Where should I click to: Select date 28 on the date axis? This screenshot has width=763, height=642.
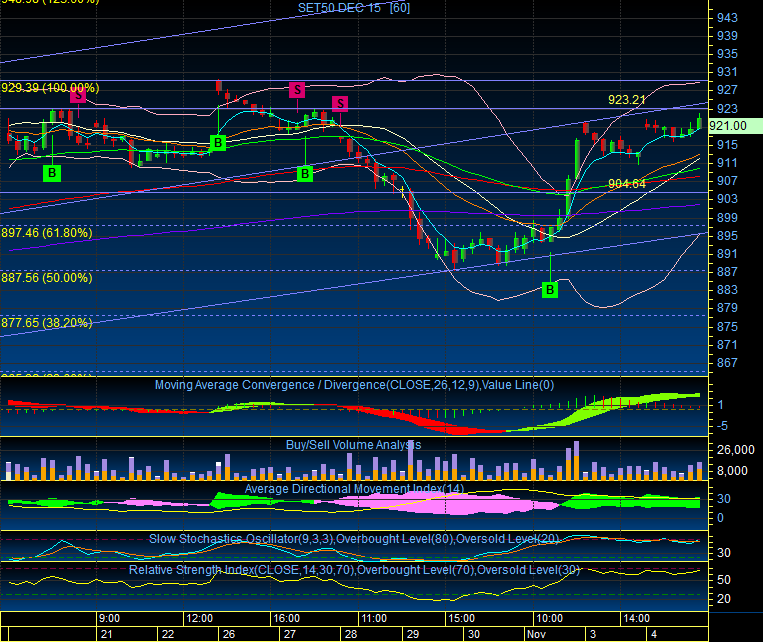(x=351, y=634)
